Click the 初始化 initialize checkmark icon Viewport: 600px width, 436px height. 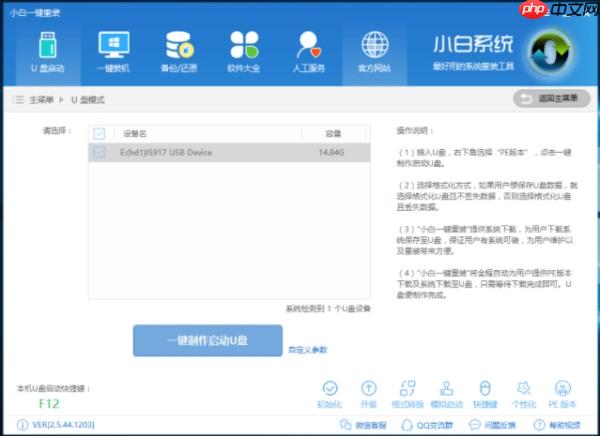click(330, 388)
